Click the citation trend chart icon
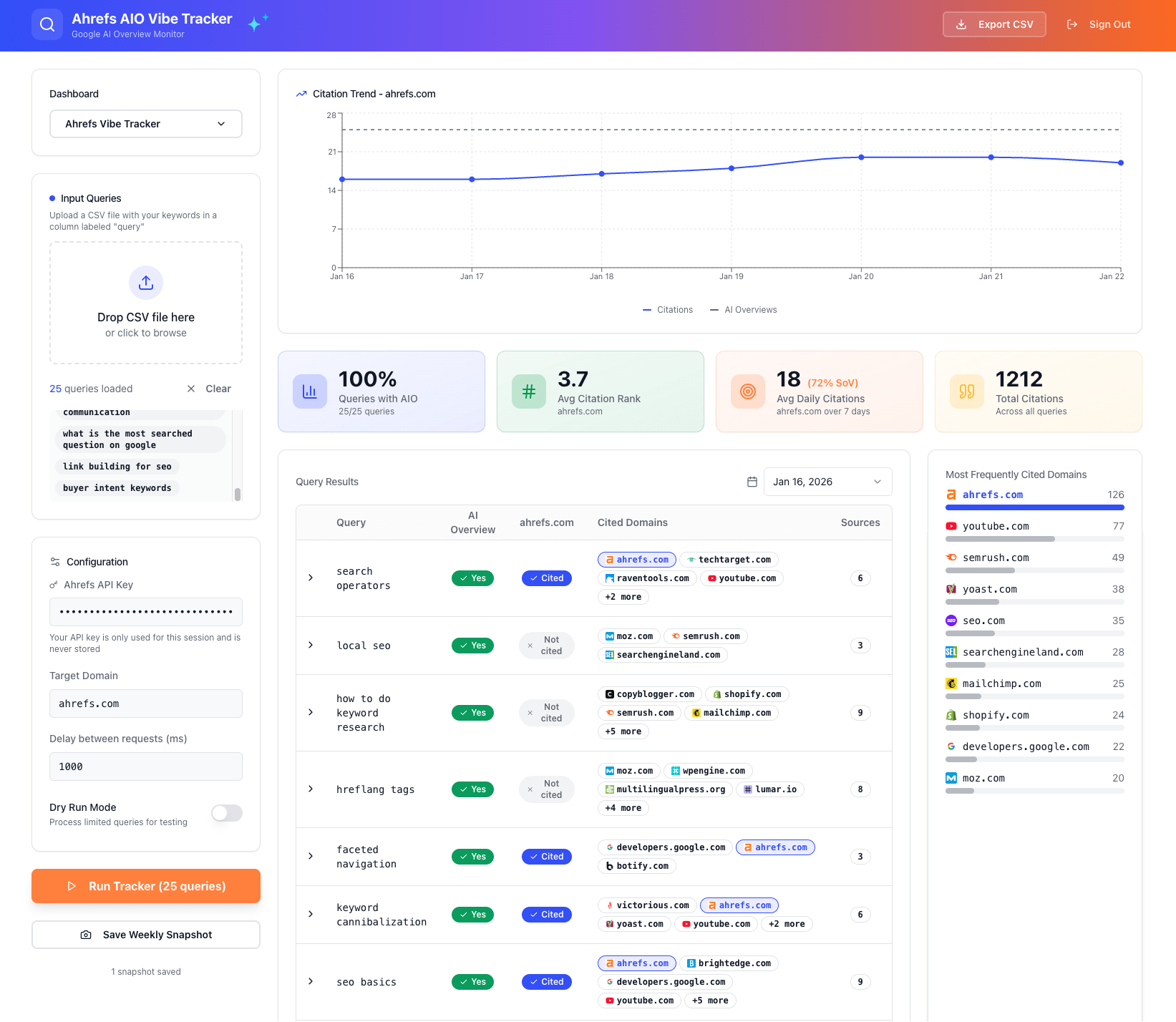This screenshot has width=1176, height=1022. coord(301,93)
